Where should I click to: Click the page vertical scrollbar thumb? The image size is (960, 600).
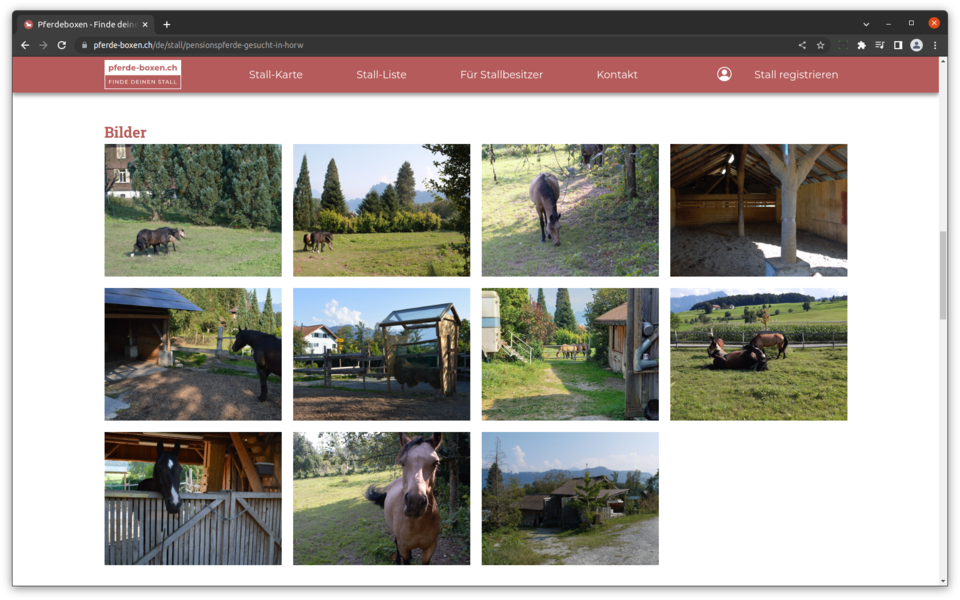(943, 275)
